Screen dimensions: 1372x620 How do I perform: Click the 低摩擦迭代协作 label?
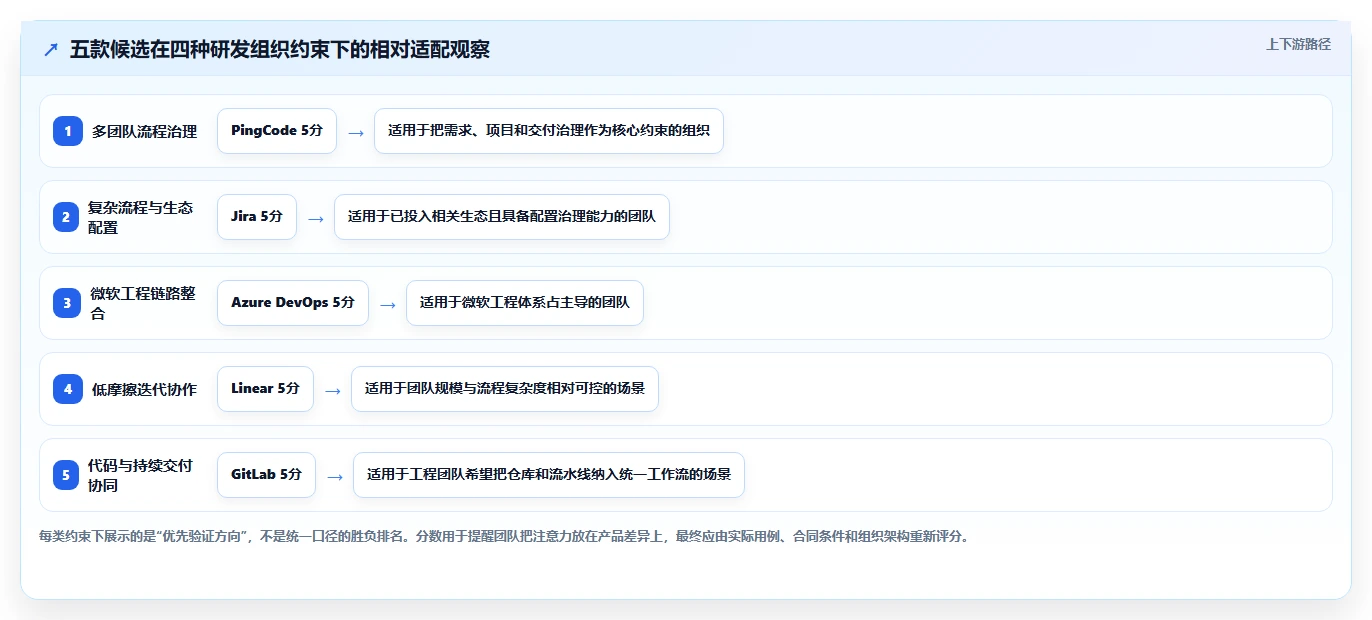145,389
